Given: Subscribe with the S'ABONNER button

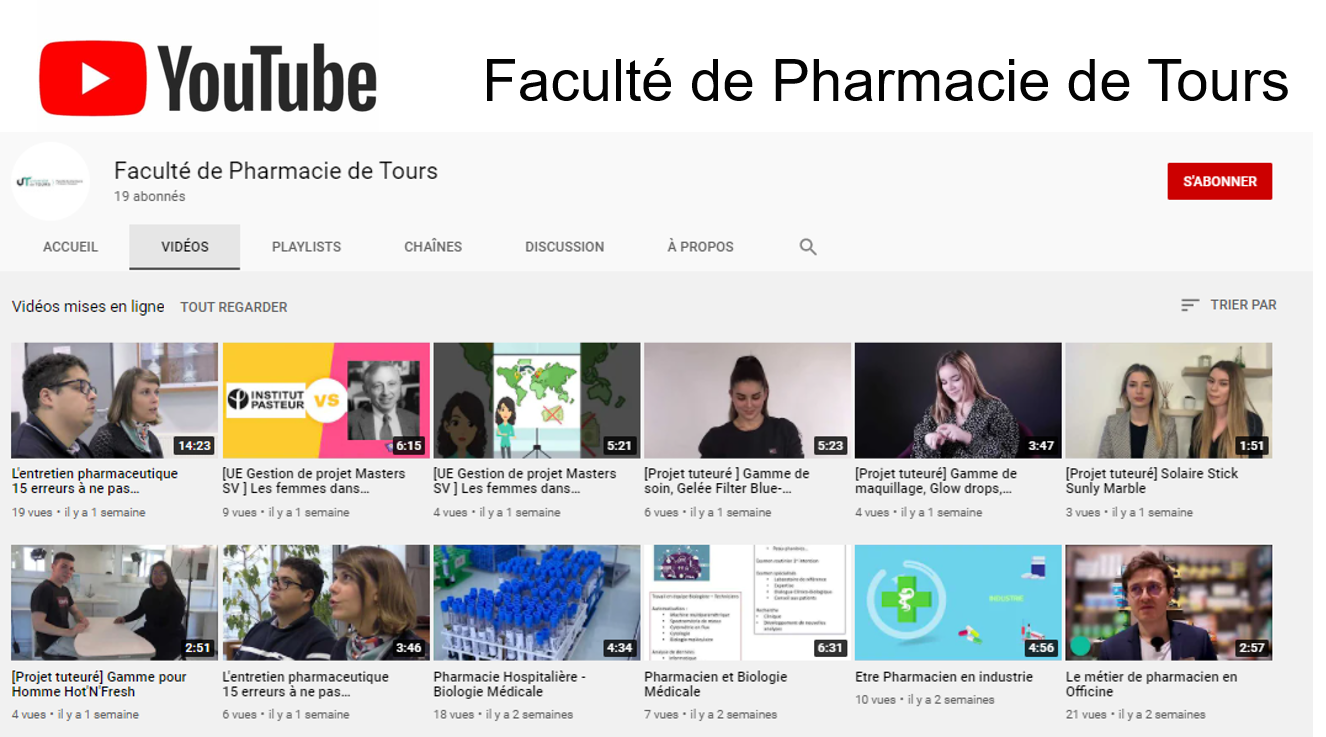Looking at the screenshot, I should (1220, 181).
